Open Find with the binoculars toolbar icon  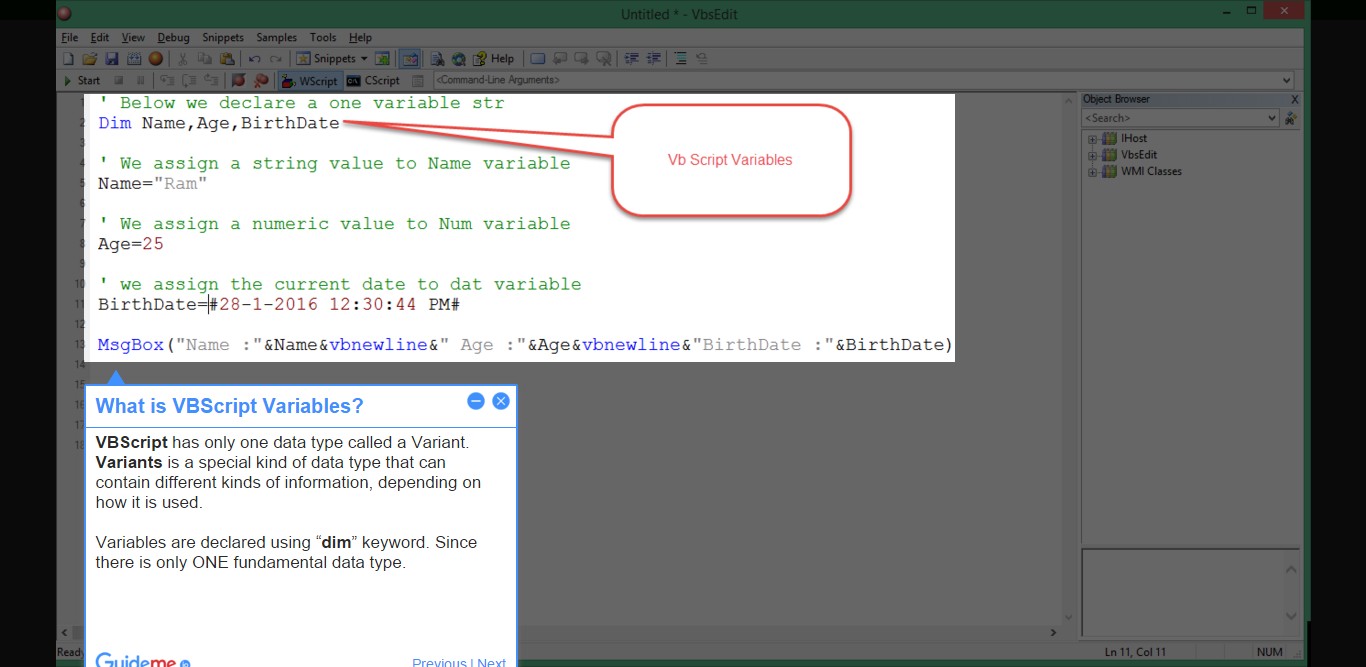pos(438,59)
